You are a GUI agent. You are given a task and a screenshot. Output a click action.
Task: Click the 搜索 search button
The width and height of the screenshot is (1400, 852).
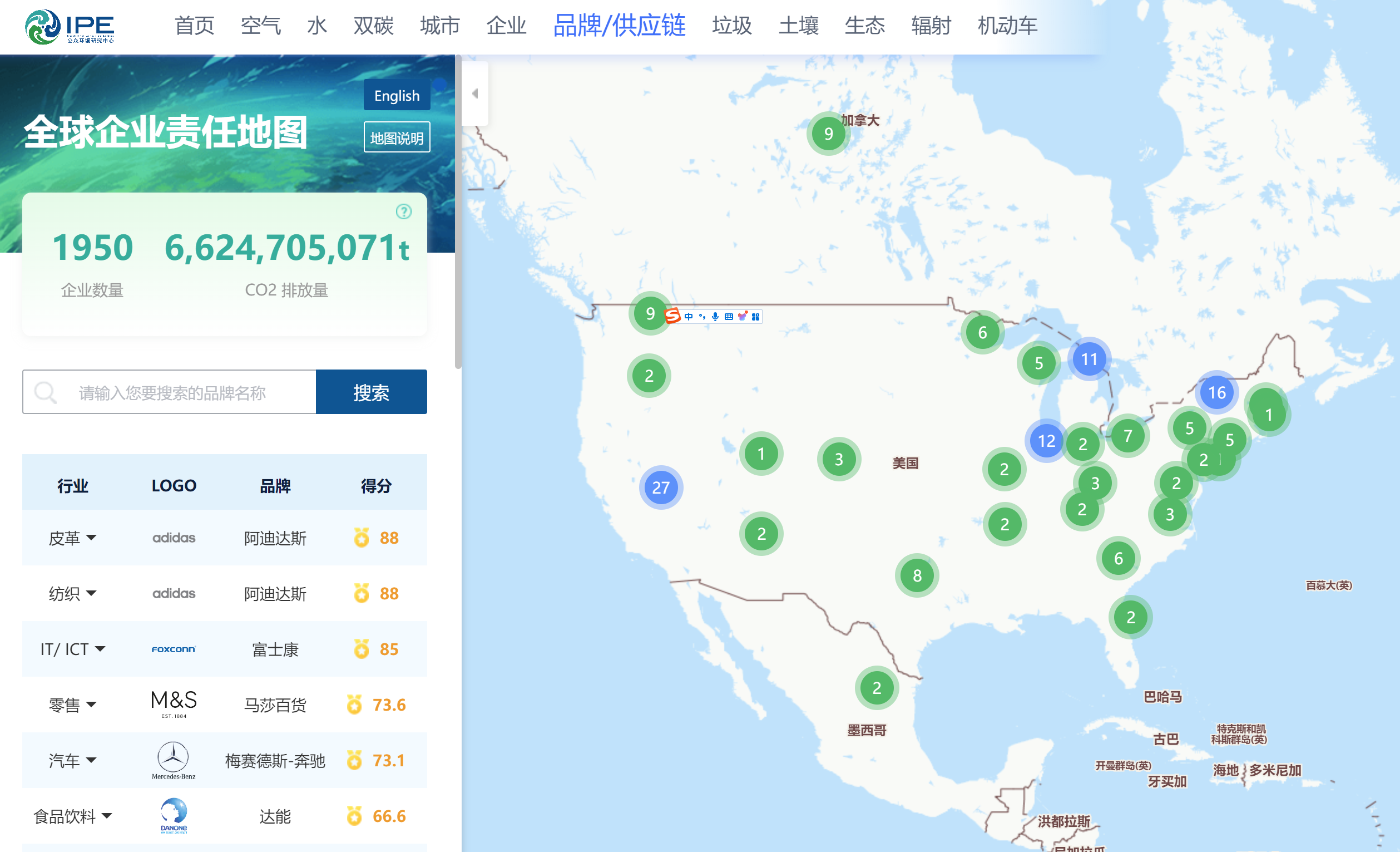coord(371,392)
